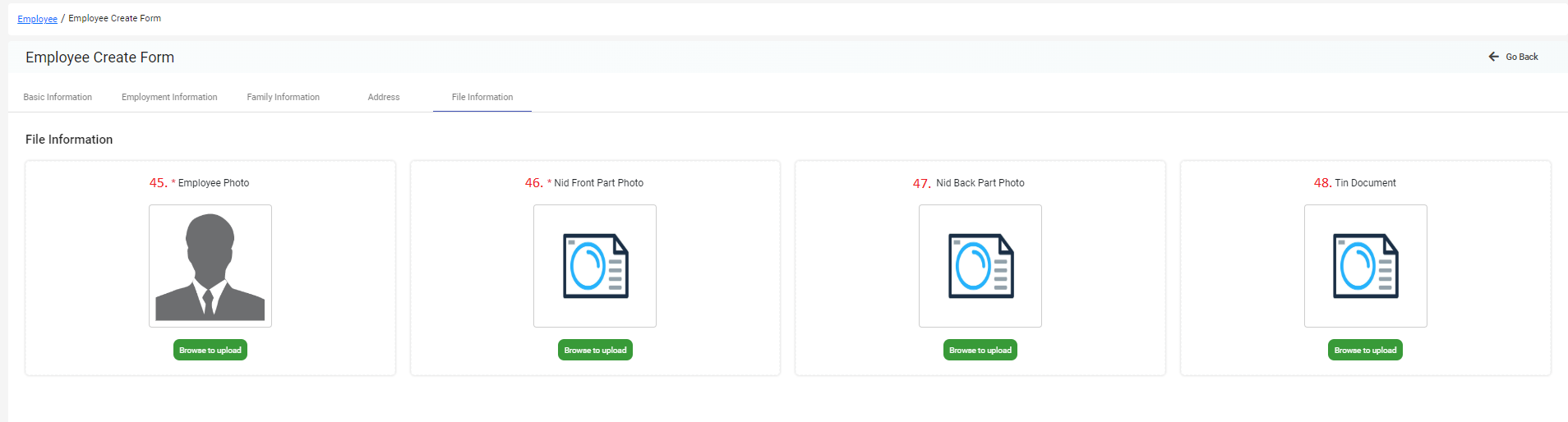Go to the Family Information tab
The height and width of the screenshot is (422, 1568).
(284, 97)
